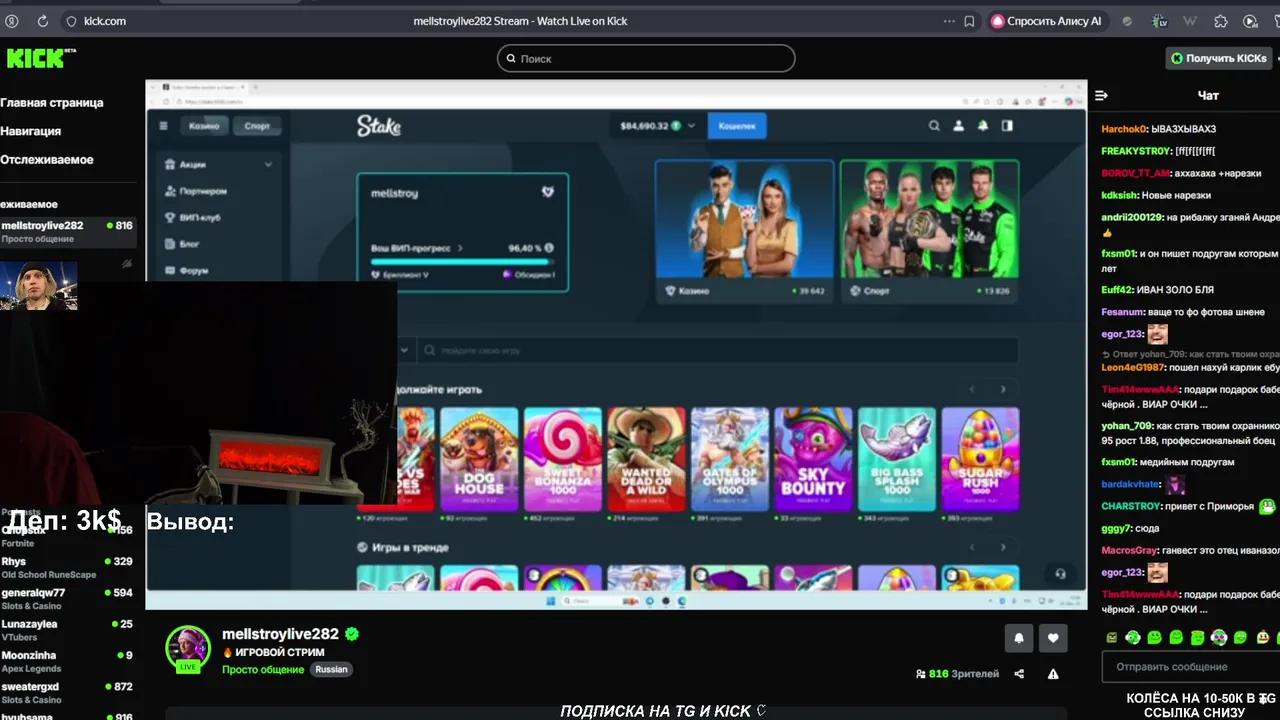Image resolution: width=1280 pixels, height=720 pixels.
Task: Open Stake user profile icon
Action: point(958,126)
